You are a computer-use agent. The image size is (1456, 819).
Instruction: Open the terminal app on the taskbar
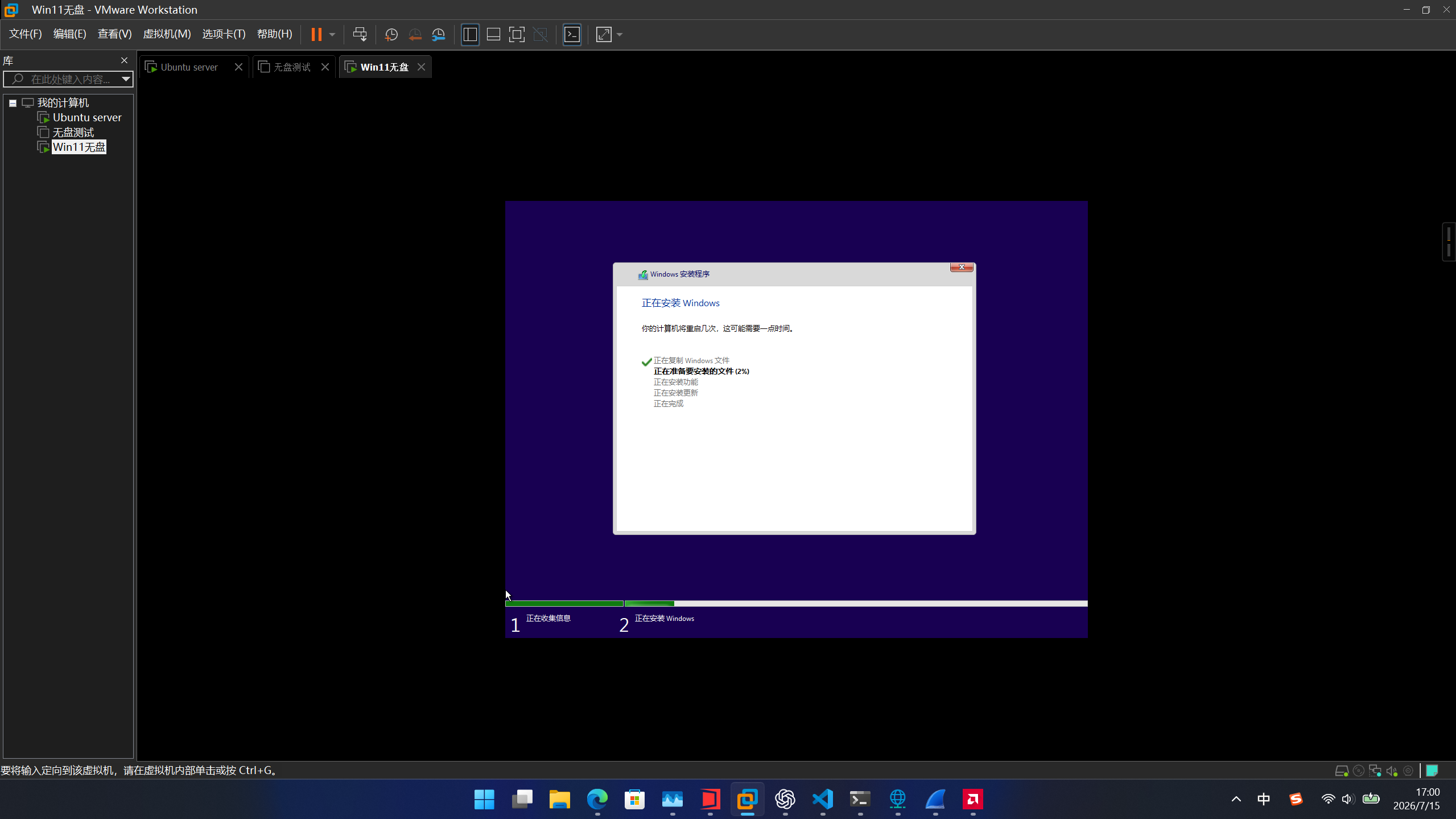tap(860, 799)
